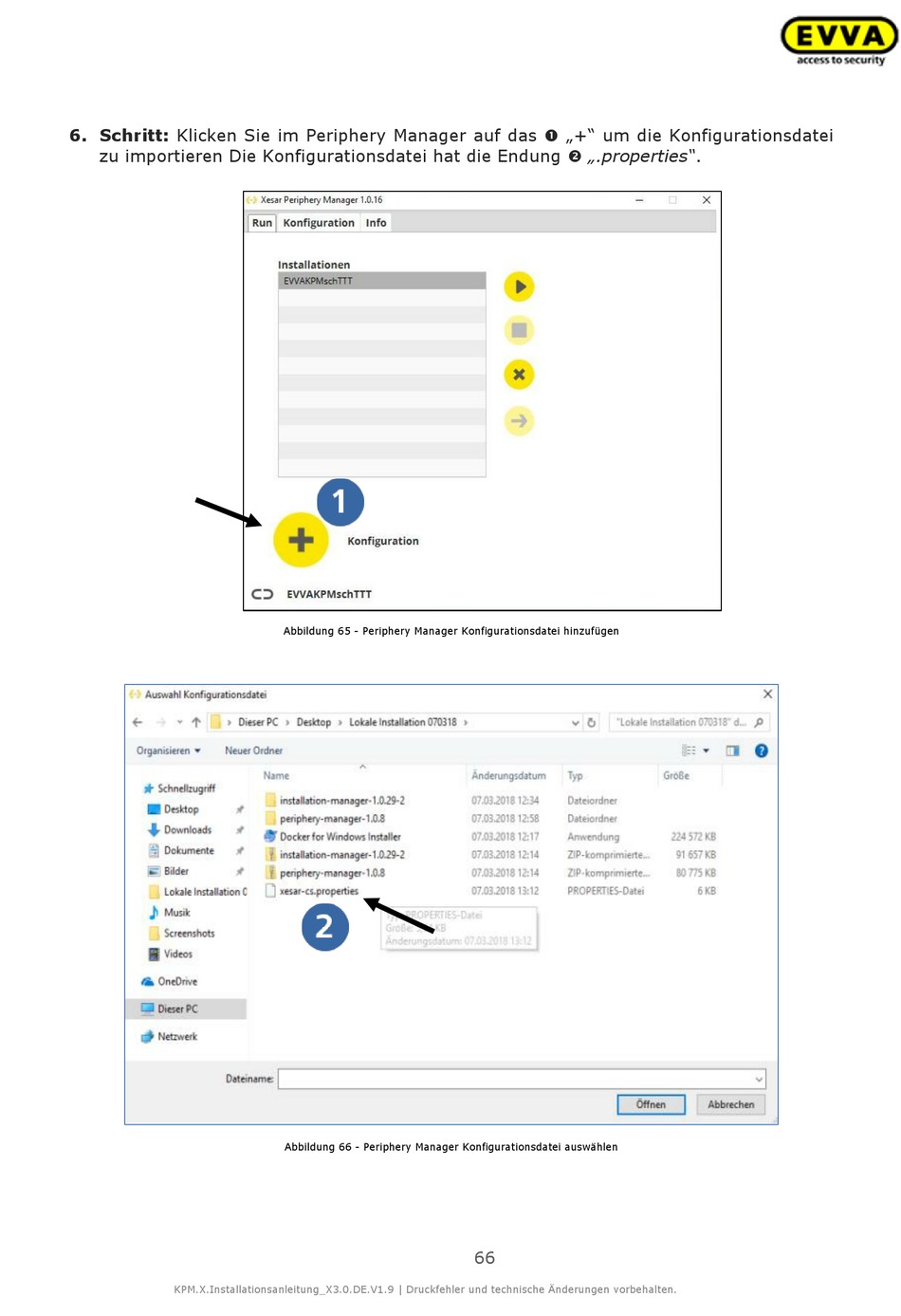Click the yellow stop button in Periphery Manager
Viewport: 901px width, 1316px height.
519,330
